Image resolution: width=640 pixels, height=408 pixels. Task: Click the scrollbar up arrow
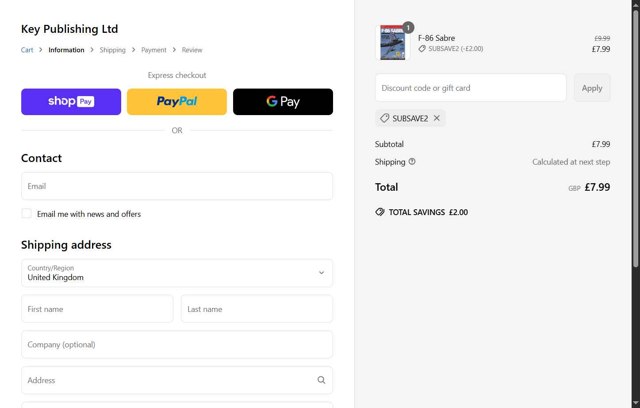point(636,4)
